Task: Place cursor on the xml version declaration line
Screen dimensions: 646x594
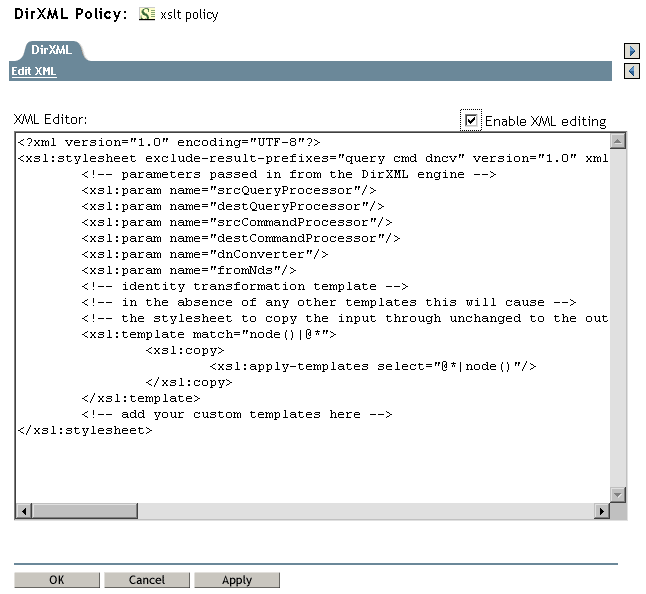Action: (x=169, y=143)
